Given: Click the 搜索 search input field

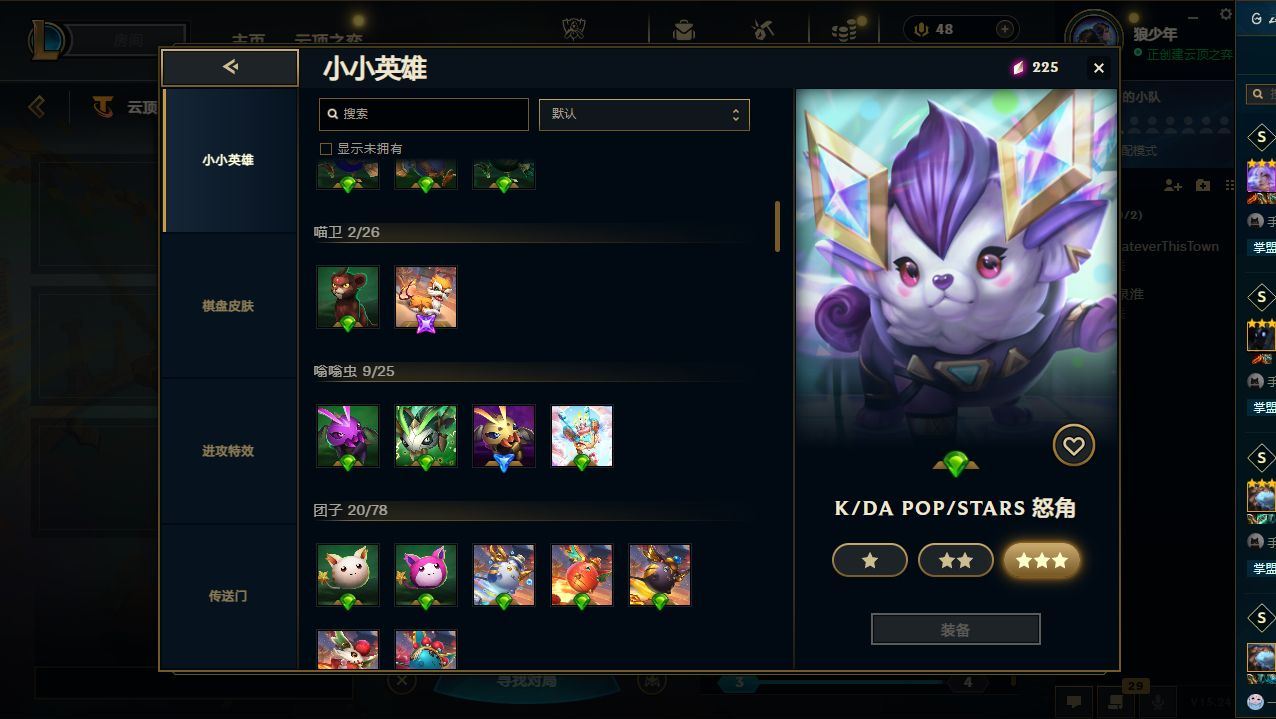Looking at the screenshot, I should [424, 114].
